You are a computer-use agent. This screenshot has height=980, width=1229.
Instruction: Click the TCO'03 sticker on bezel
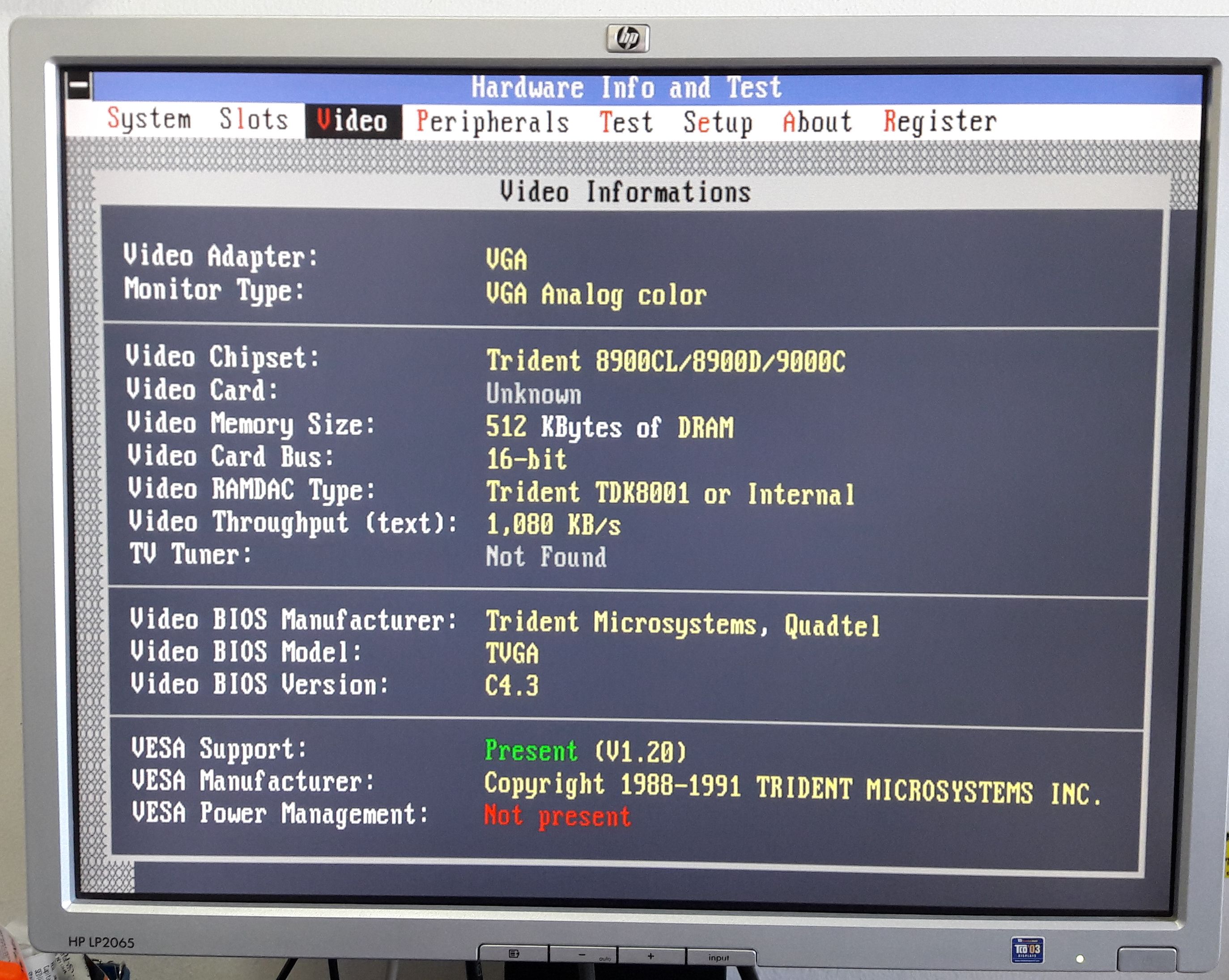pos(1027,950)
